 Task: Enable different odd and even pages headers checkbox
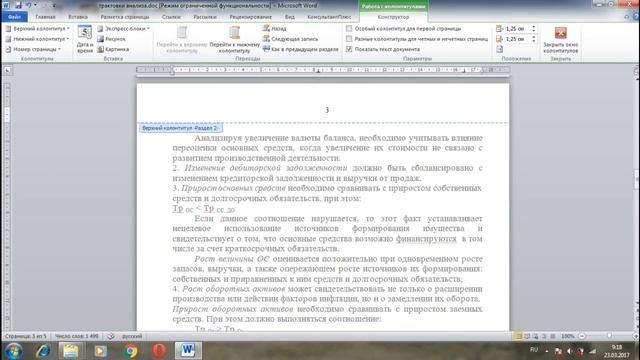349,39
